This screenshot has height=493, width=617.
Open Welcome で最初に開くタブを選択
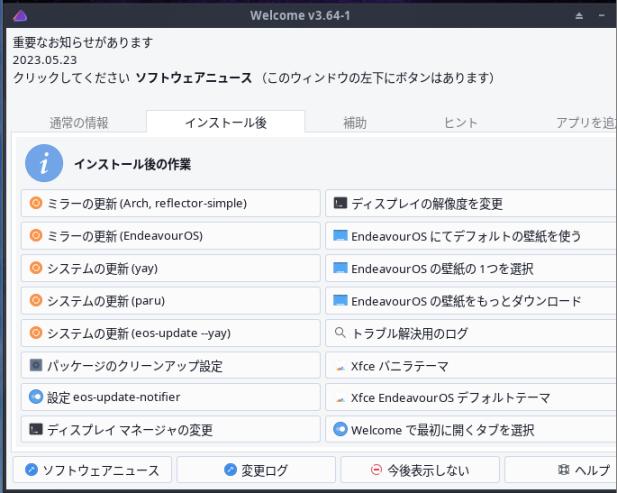(471, 429)
